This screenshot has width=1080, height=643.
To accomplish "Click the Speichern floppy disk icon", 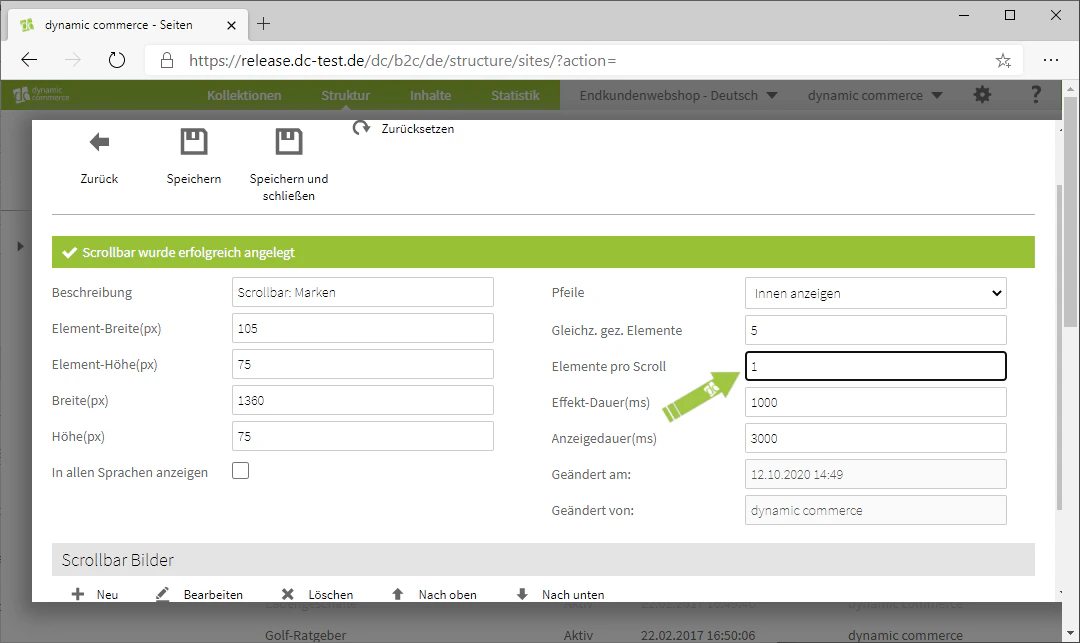I will (194, 141).
